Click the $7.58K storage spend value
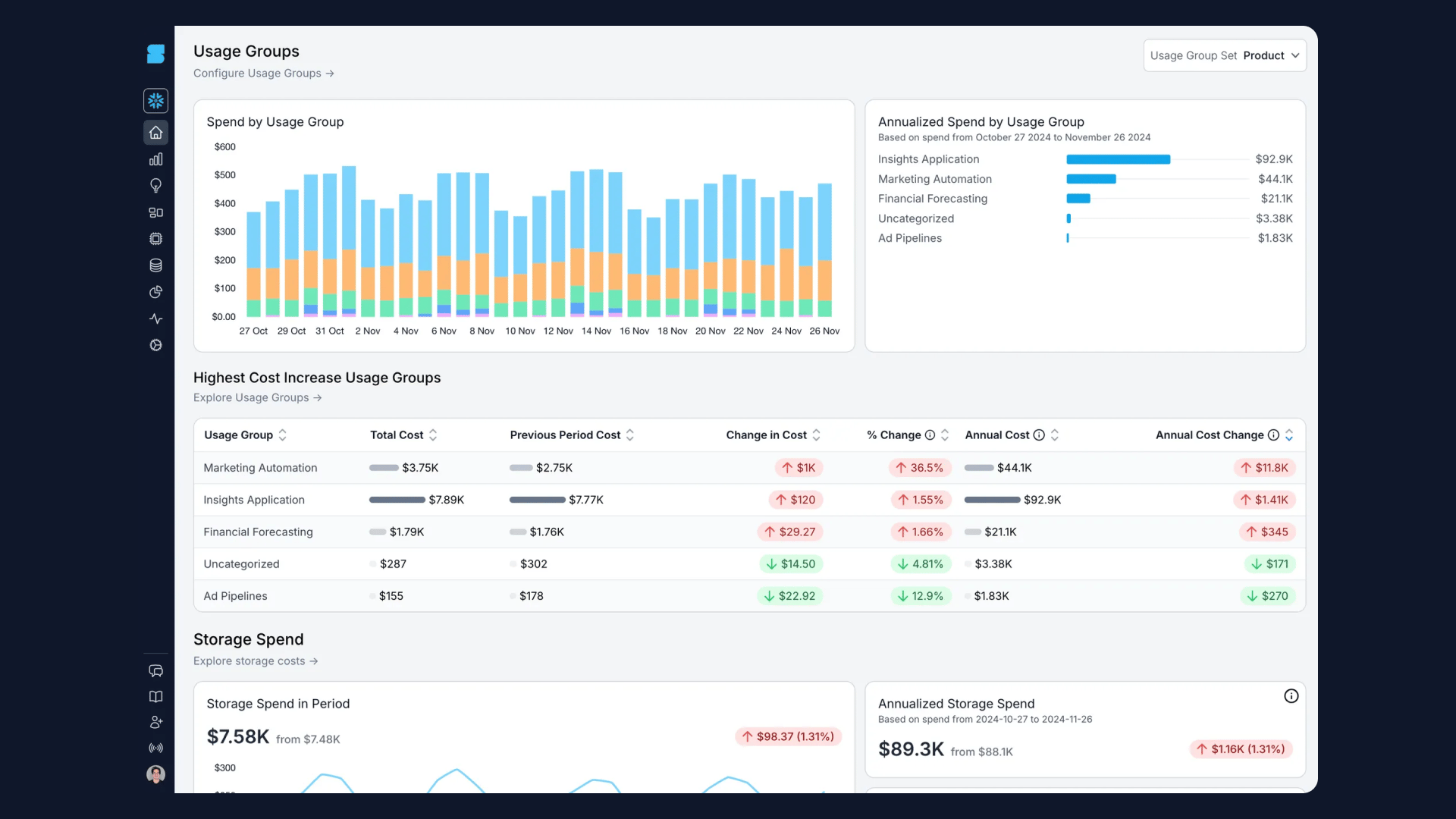1456x819 pixels. pyautogui.click(x=237, y=736)
